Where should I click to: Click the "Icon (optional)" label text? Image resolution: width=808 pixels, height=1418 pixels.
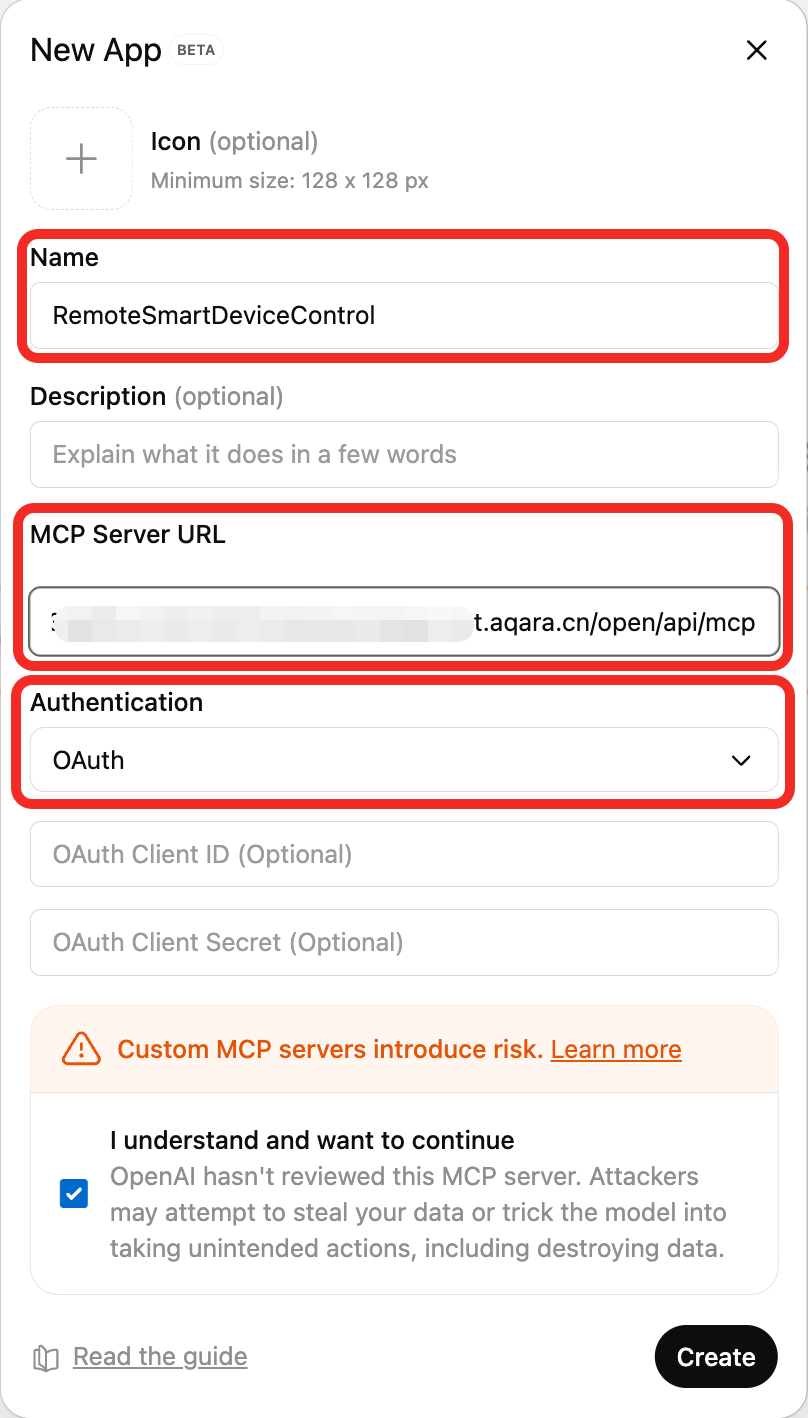click(234, 142)
